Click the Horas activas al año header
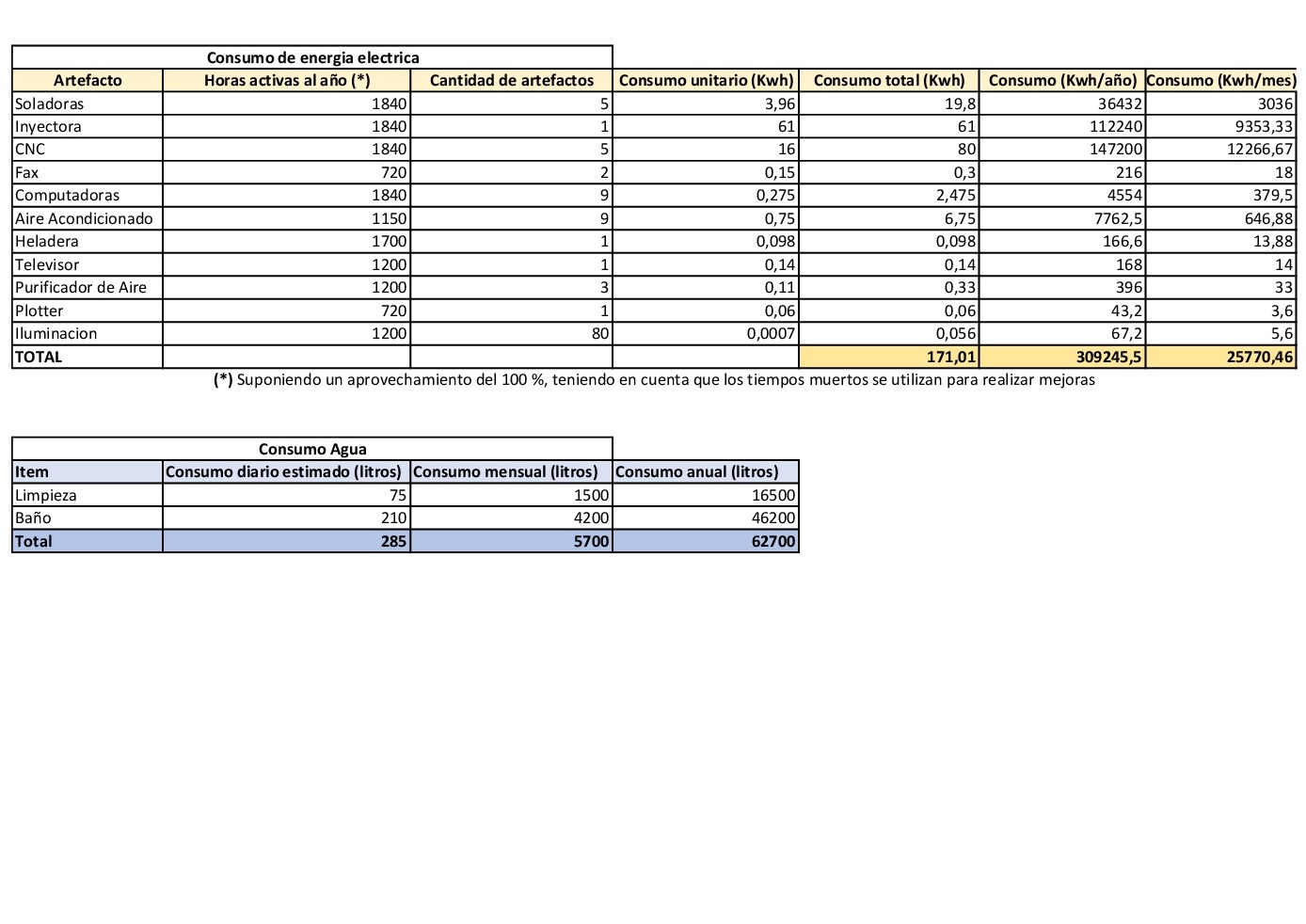Viewport: 1306px width, 924px height. click(x=287, y=81)
